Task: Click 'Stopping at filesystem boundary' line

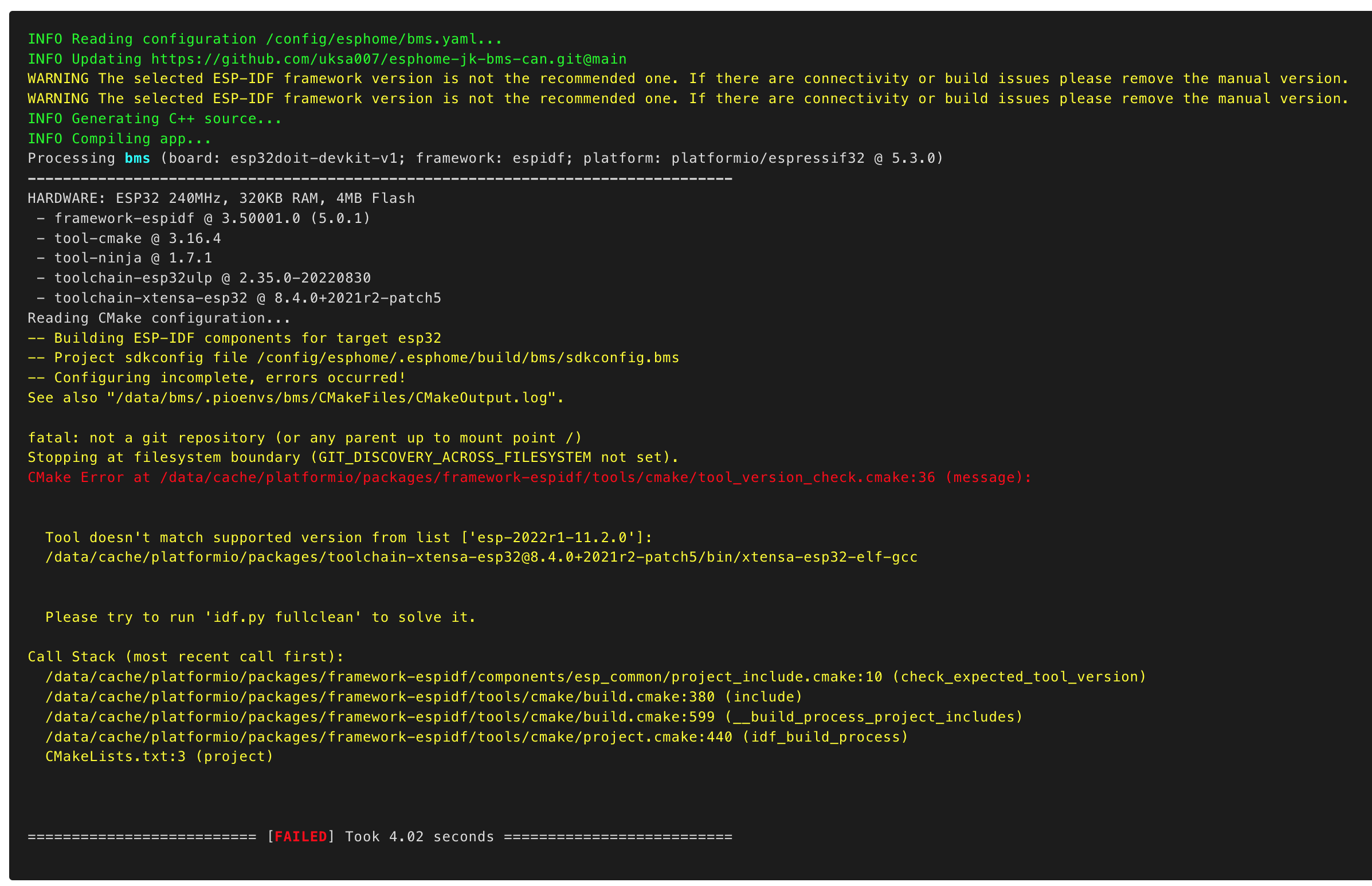Action: coord(353,457)
